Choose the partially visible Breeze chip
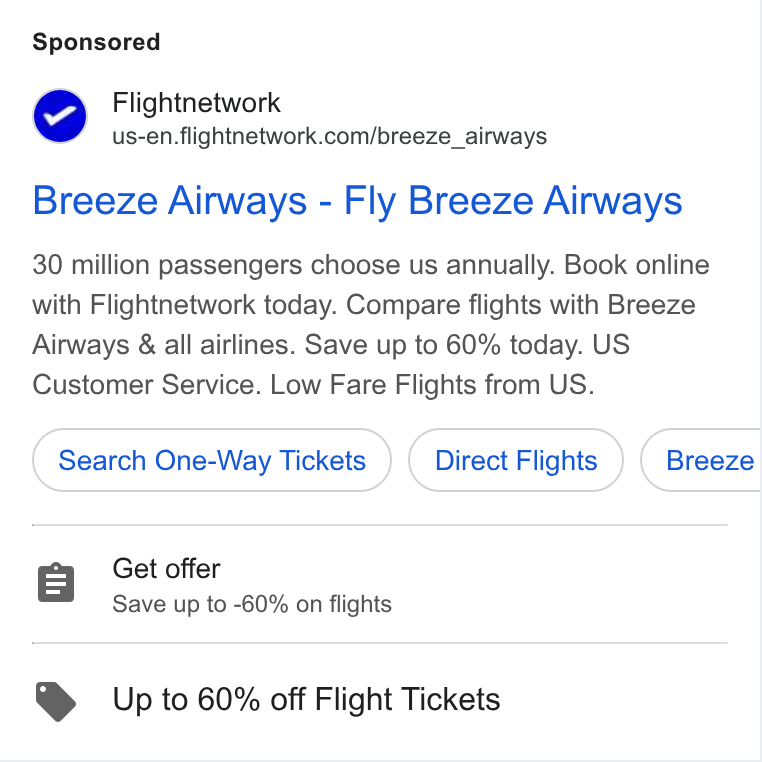Image resolution: width=762 pixels, height=762 pixels. (x=701, y=460)
